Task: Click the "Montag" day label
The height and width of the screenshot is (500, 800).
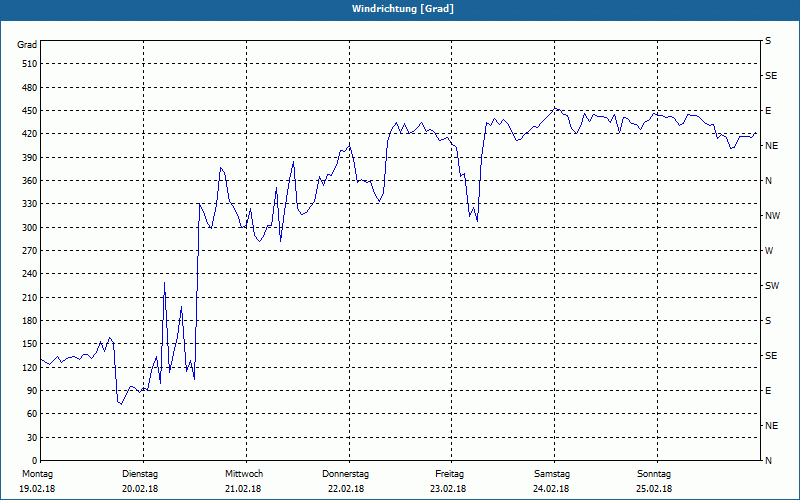Action: click(37, 474)
